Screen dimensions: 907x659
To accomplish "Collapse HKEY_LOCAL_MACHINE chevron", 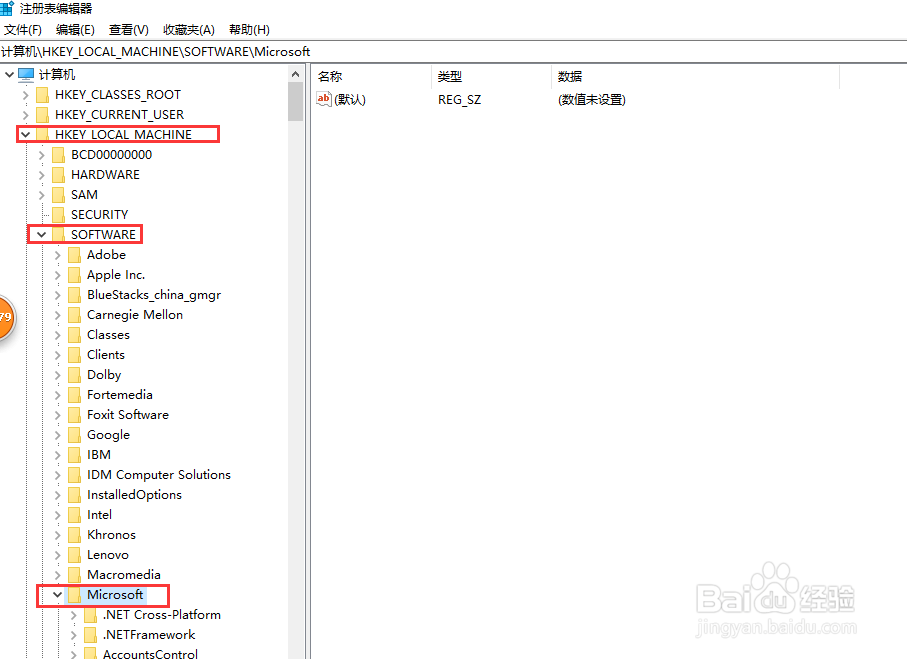I will [x=25, y=135].
